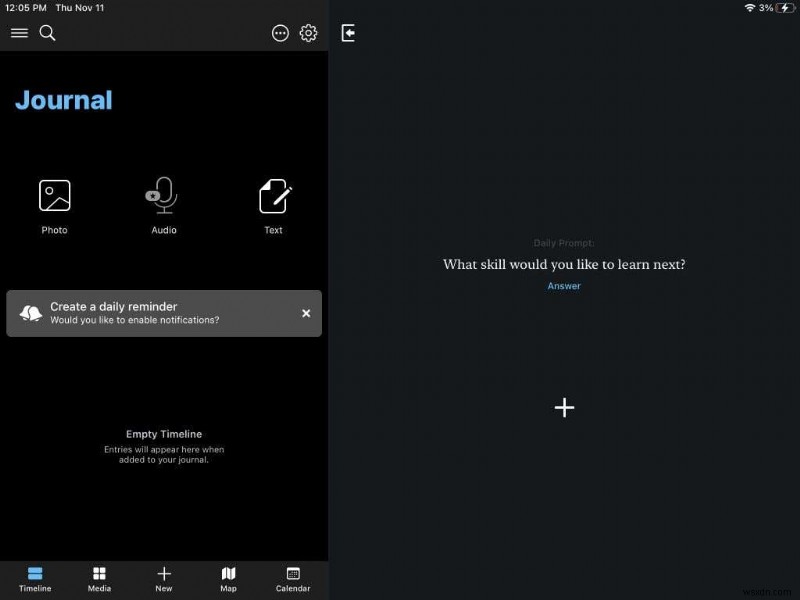This screenshot has width=800, height=600.
Task: Click the daily prompt question text
Action: [564, 264]
